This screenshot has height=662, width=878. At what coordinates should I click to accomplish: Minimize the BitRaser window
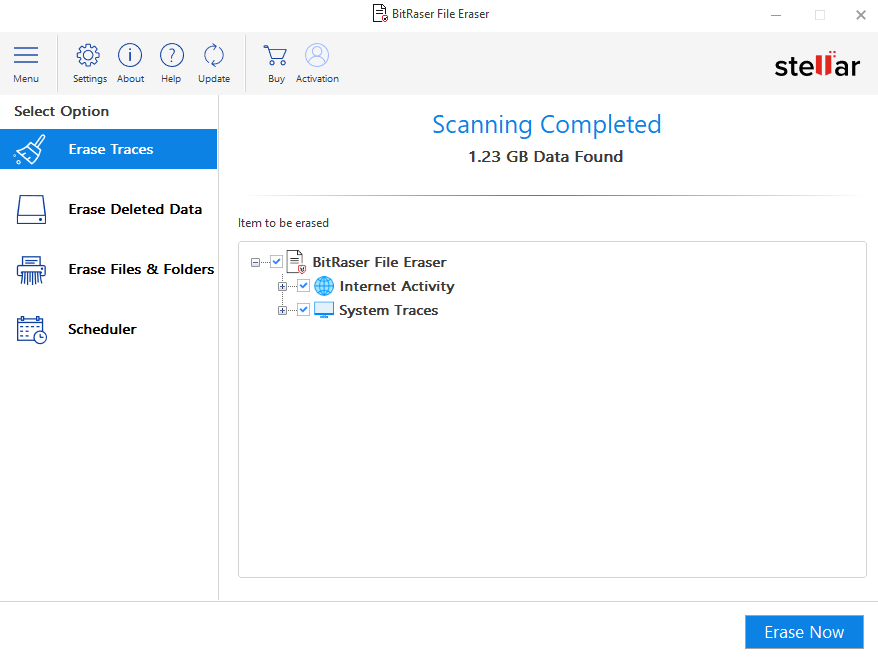[776, 15]
